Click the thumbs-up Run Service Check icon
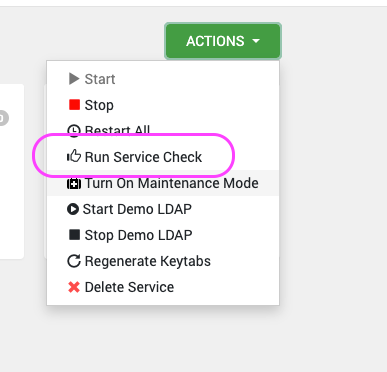 click(x=74, y=156)
